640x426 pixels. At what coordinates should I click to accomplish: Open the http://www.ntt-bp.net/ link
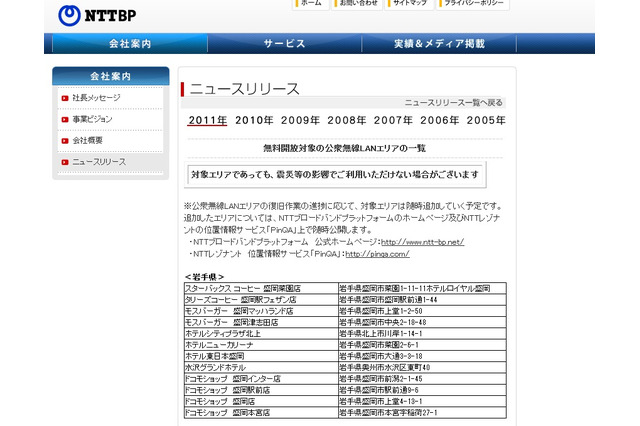[422, 242]
